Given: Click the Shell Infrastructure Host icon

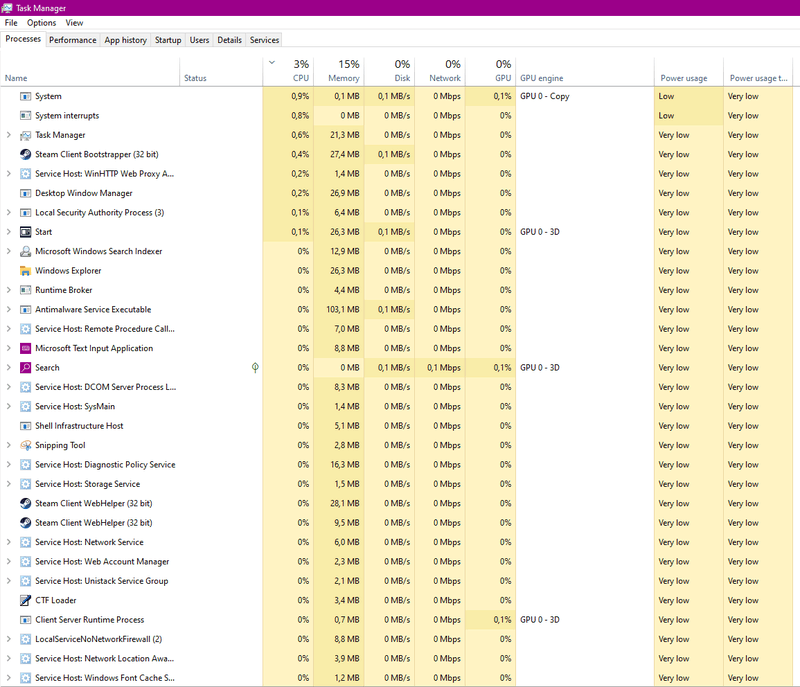Looking at the screenshot, I should pyautogui.click(x=26, y=426).
